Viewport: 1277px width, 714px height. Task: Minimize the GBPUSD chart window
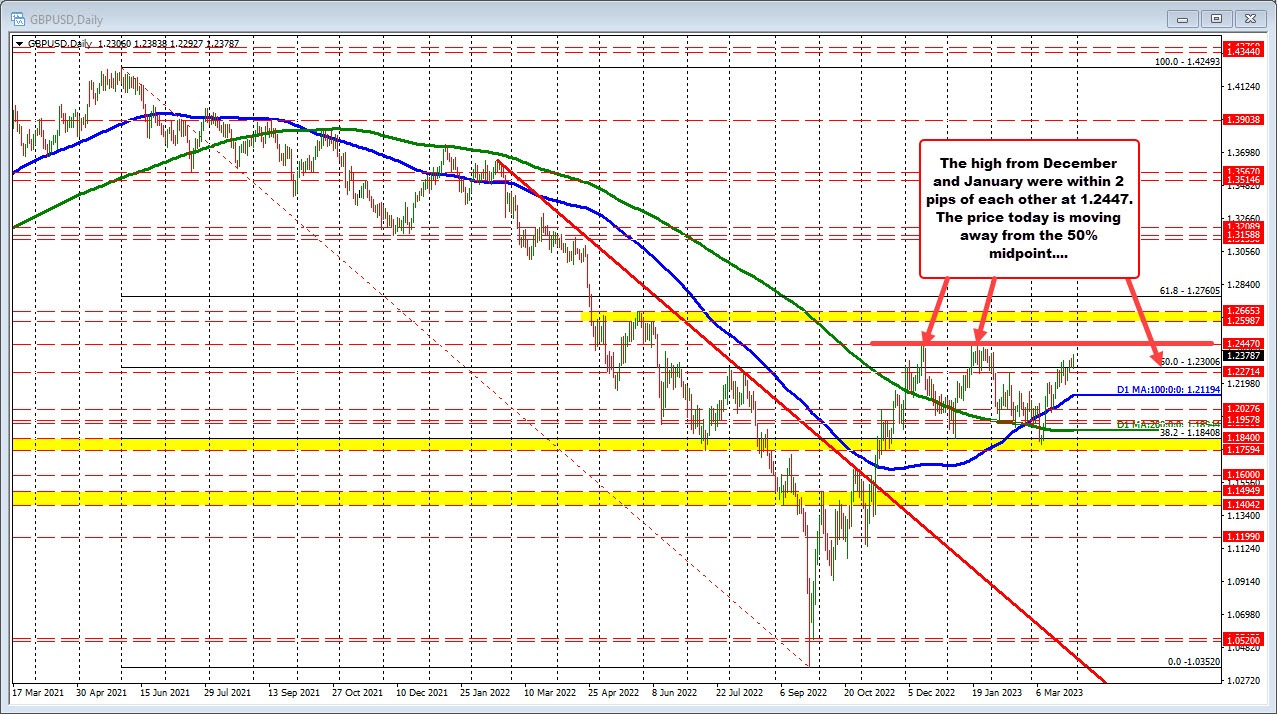(x=1183, y=17)
